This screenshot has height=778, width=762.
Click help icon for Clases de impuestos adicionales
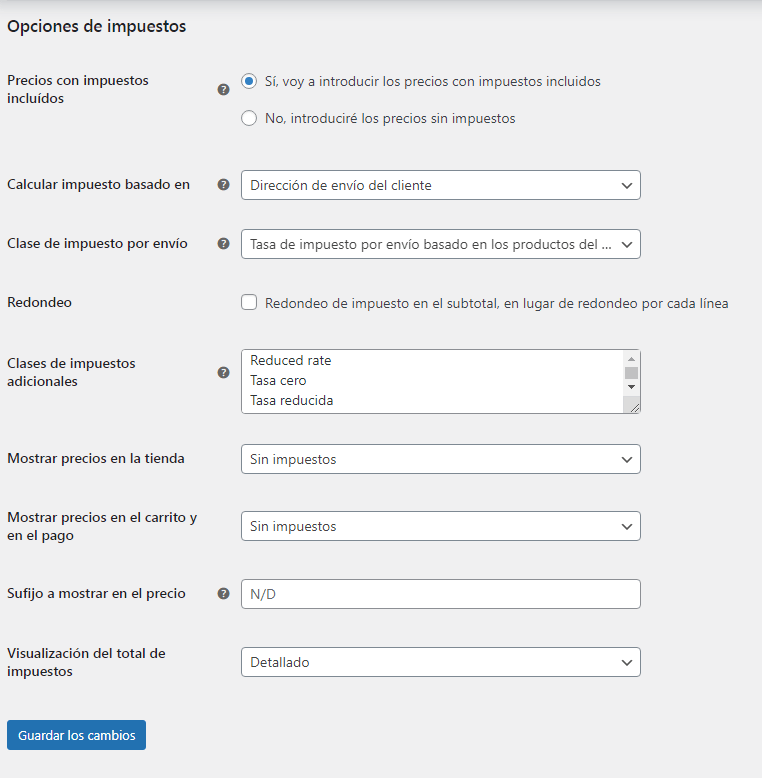(224, 373)
